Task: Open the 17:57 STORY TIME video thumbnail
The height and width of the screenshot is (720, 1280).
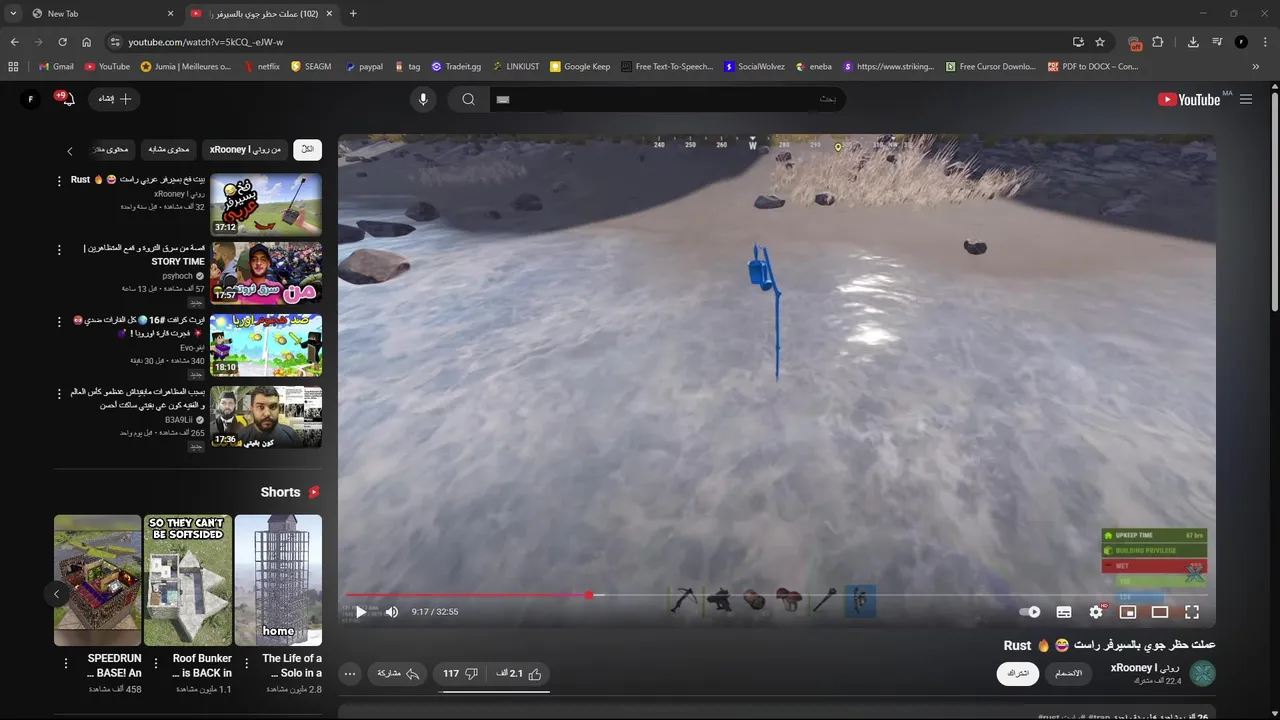Action: click(266, 273)
